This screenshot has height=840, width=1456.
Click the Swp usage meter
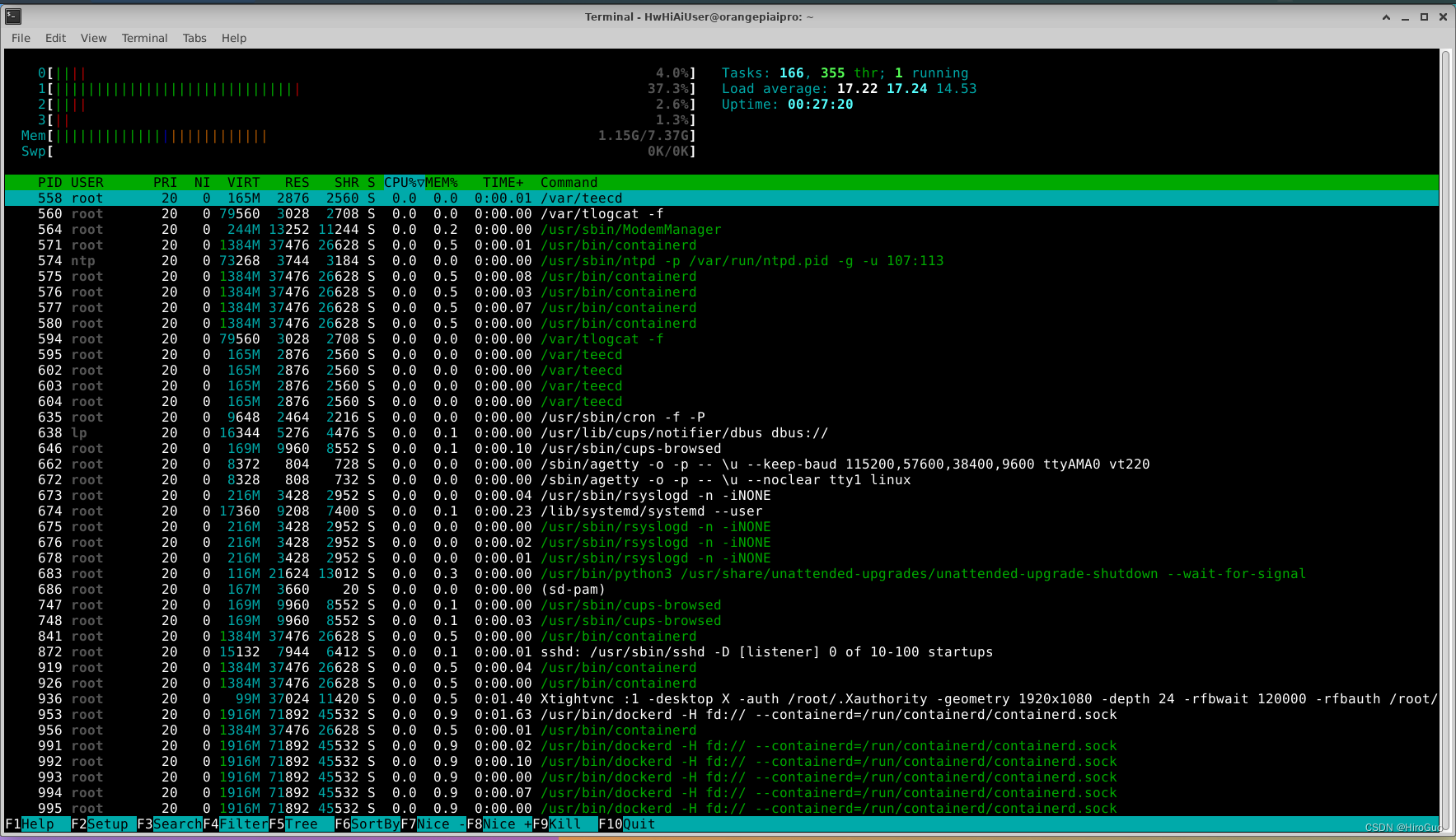point(358,152)
